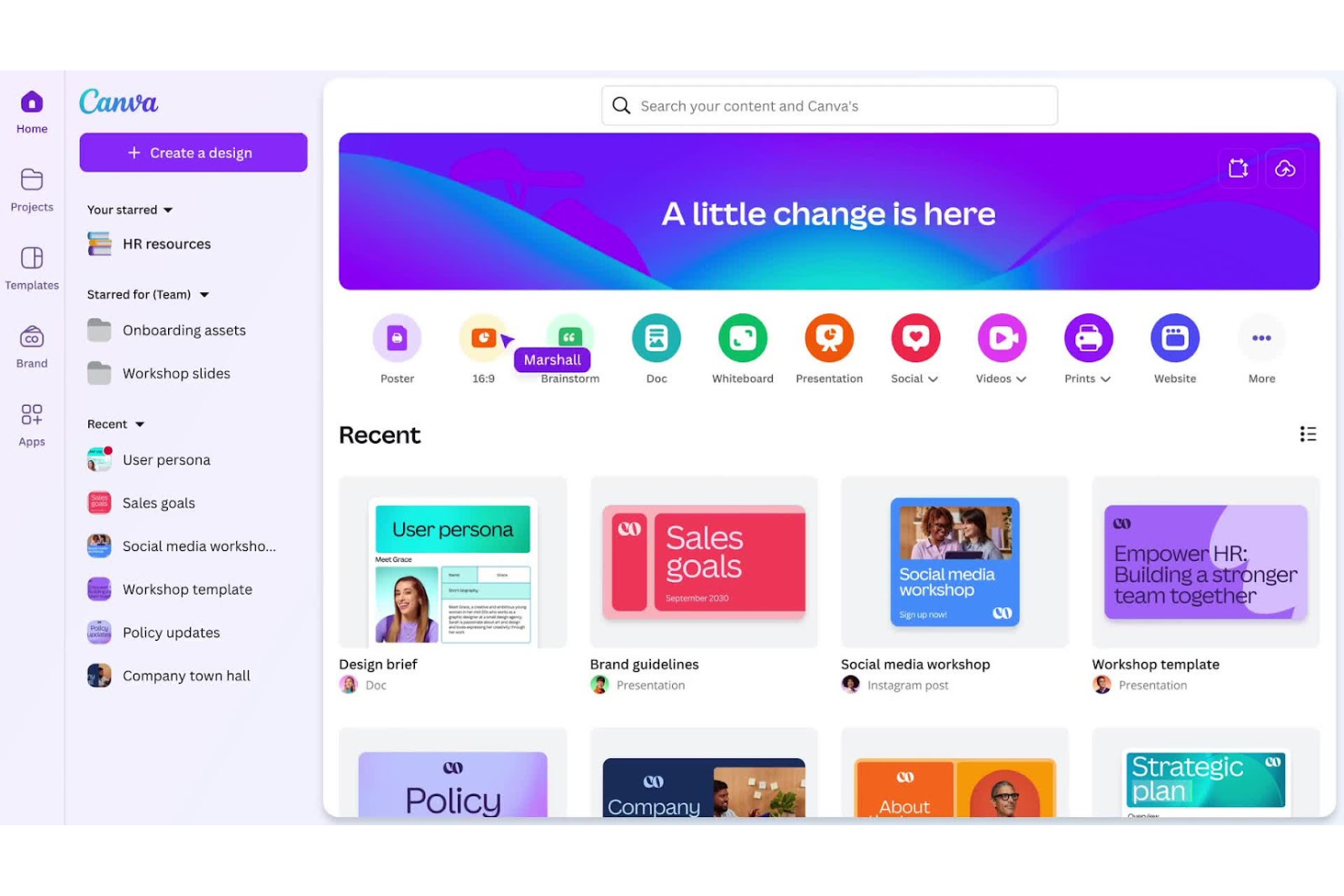1344x896 pixels.
Task: Click the Onboarding assets folder icon
Action: coord(99,330)
